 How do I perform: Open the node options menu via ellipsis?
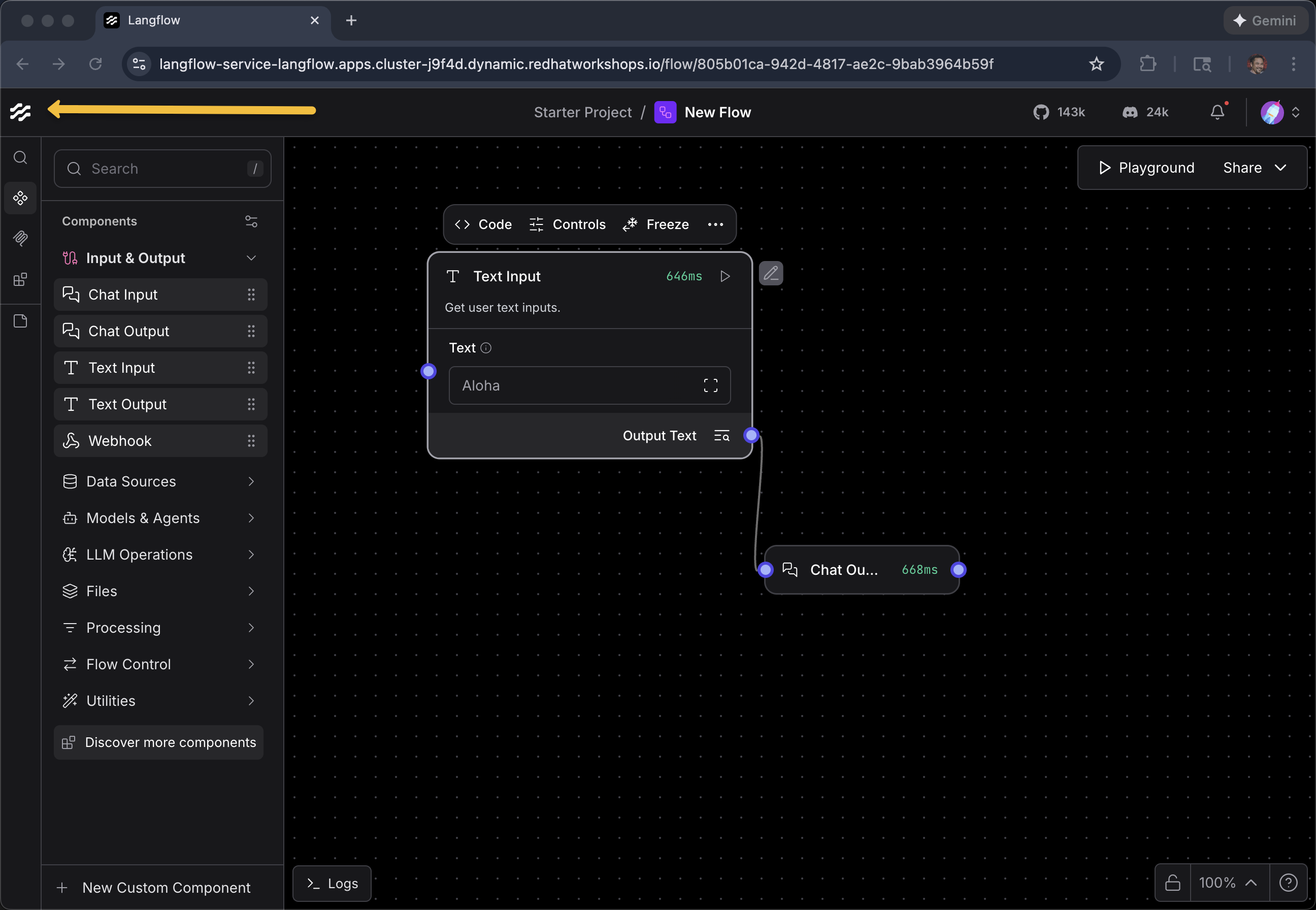click(715, 224)
